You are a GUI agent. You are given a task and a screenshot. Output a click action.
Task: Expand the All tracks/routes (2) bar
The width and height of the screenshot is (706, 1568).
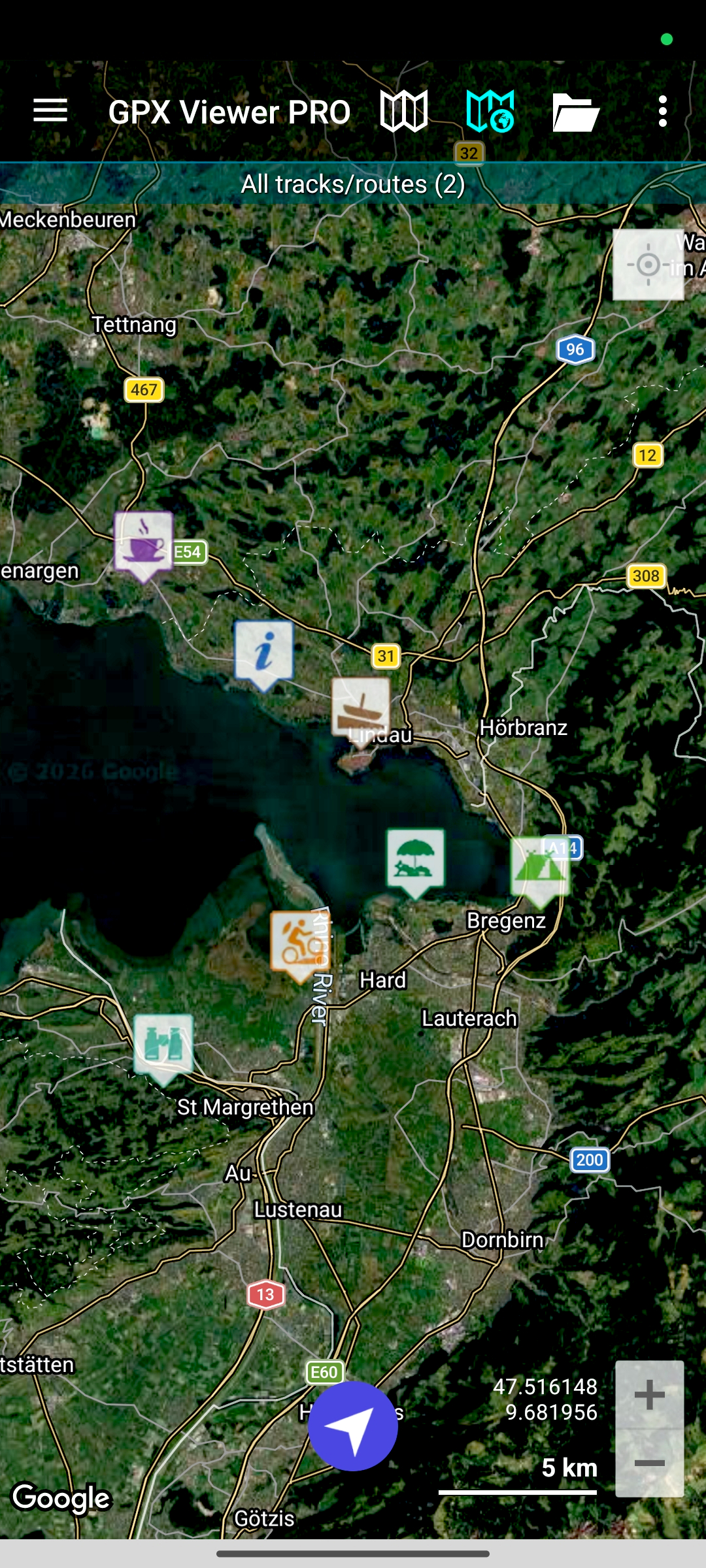(x=353, y=184)
